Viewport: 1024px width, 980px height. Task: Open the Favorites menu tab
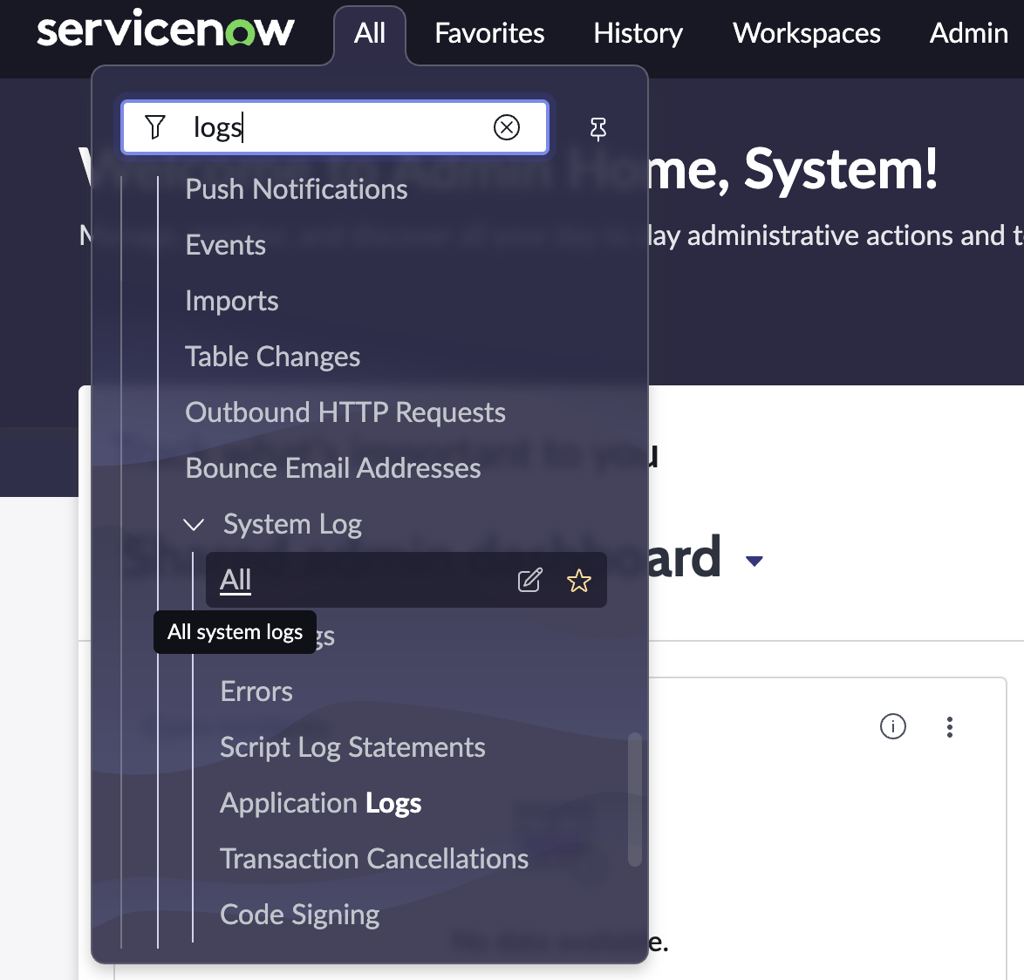(x=490, y=33)
